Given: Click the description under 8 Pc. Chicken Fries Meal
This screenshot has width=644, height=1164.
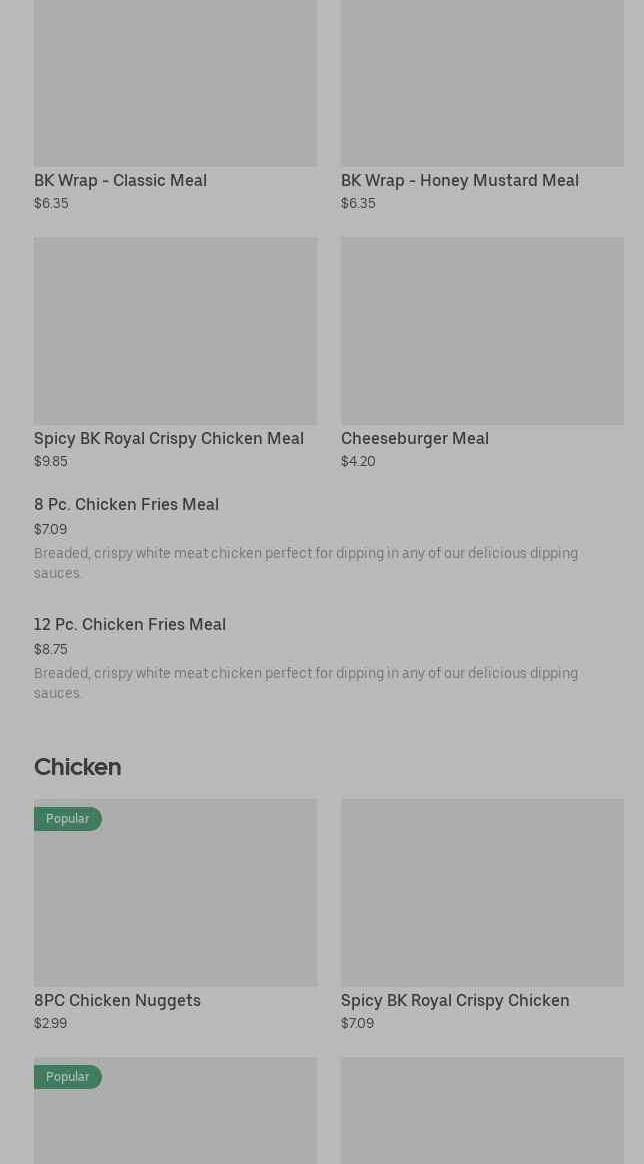Looking at the screenshot, I should pyautogui.click(x=306, y=563).
